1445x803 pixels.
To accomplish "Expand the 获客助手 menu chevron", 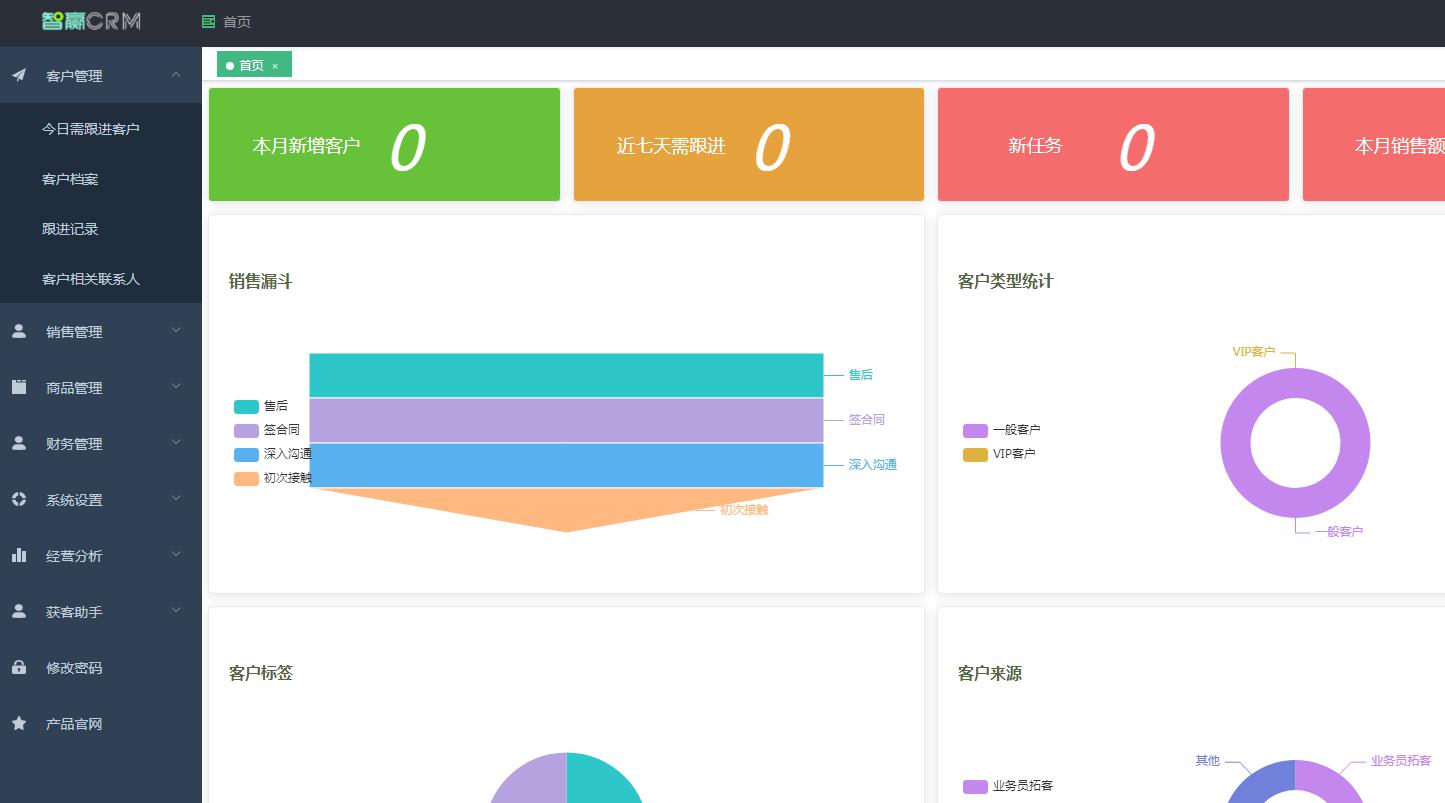I will (176, 610).
